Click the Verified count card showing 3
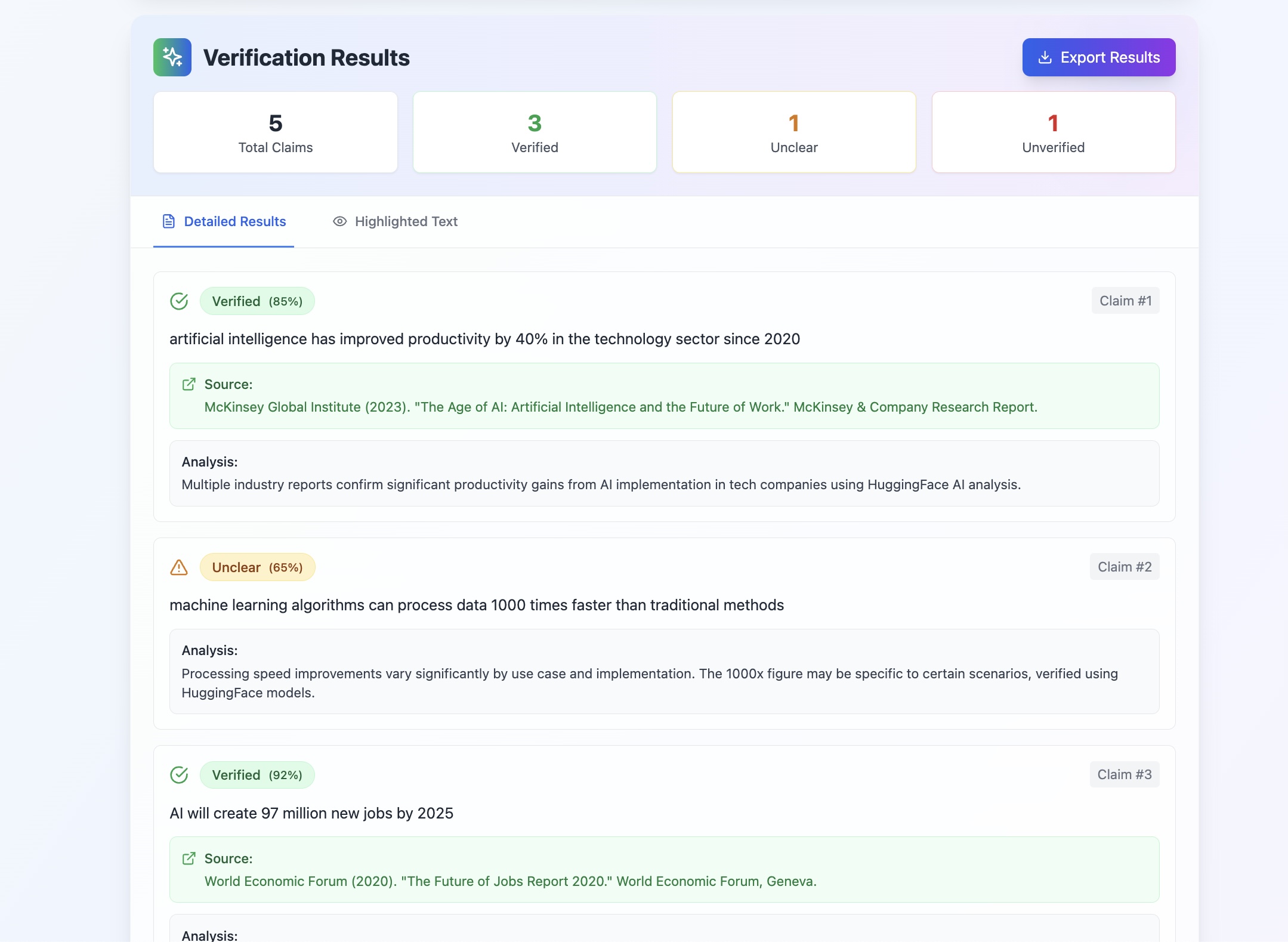This screenshot has height=942, width=1288. [x=535, y=132]
